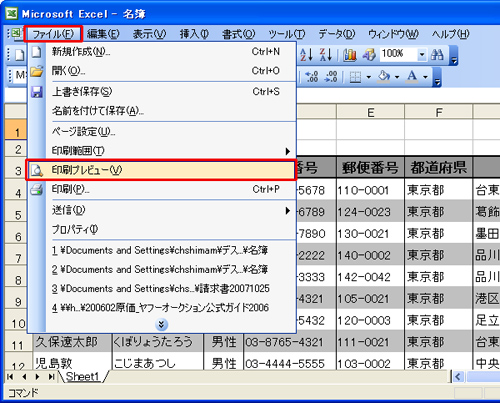Click cell containing 142-0042
This screenshot has height=403, width=500.
click(370, 277)
